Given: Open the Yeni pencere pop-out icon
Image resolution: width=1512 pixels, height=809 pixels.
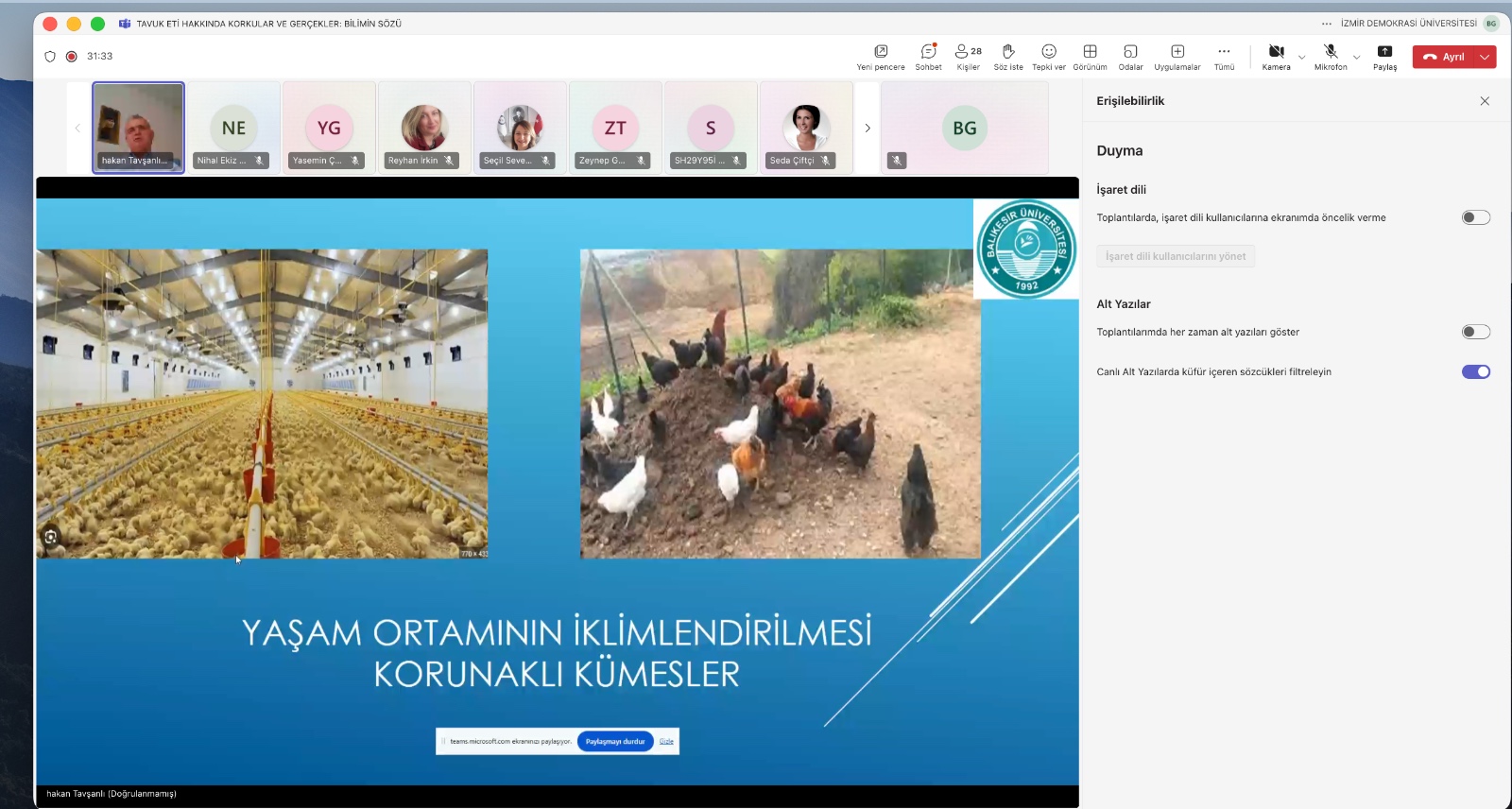Looking at the screenshot, I should (x=881, y=57).
